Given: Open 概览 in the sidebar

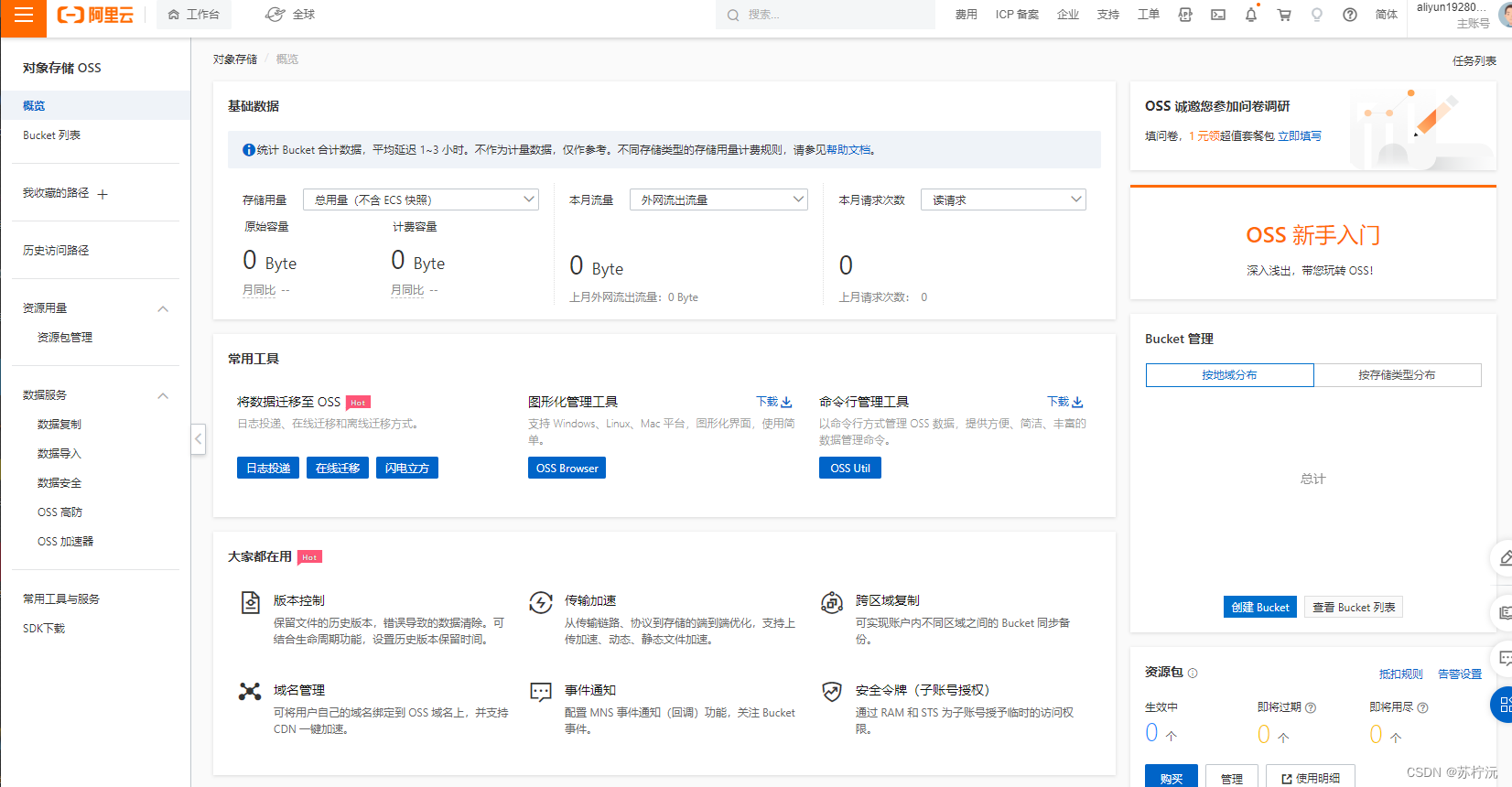Looking at the screenshot, I should coord(95,105).
